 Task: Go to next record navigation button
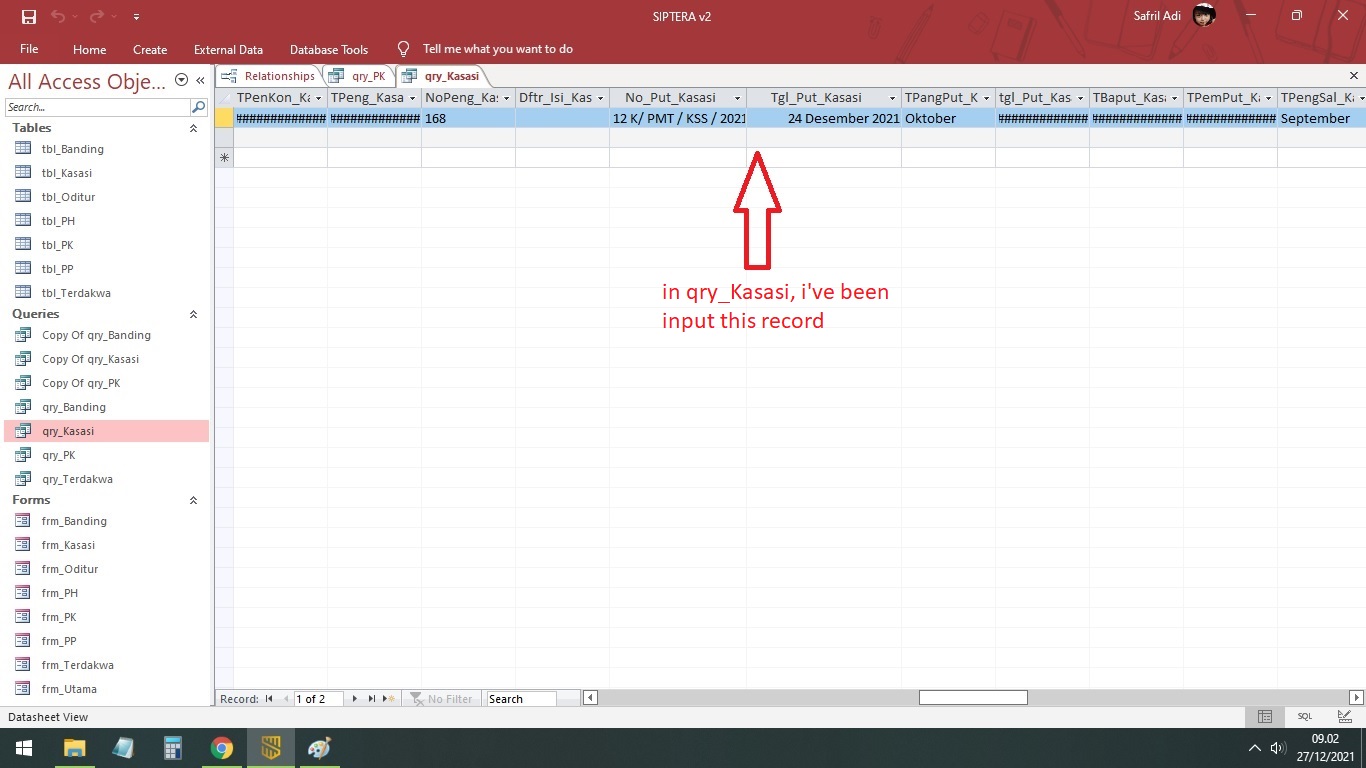[355, 699]
